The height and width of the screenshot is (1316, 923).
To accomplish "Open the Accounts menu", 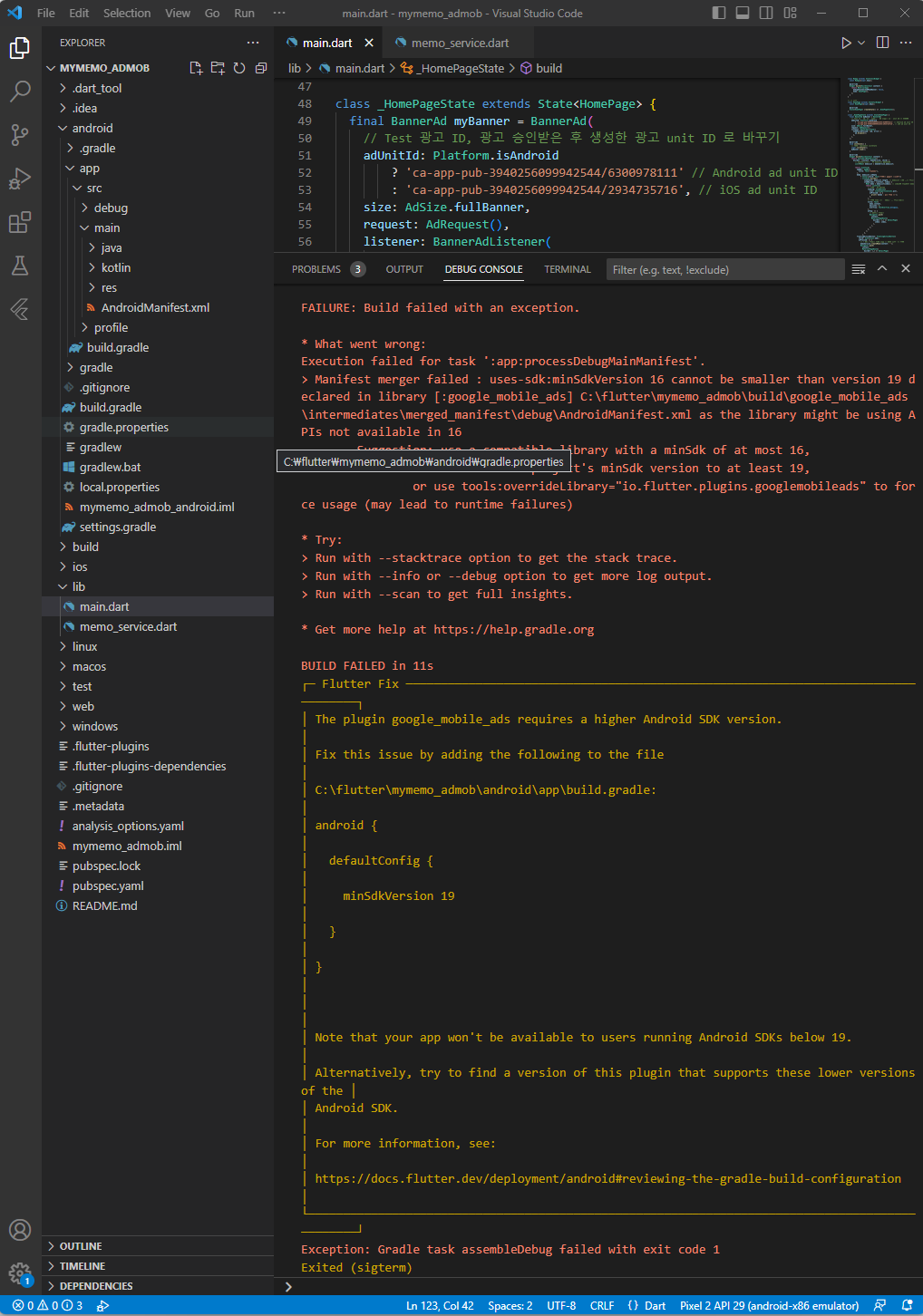I will [x=20, y=1230].
